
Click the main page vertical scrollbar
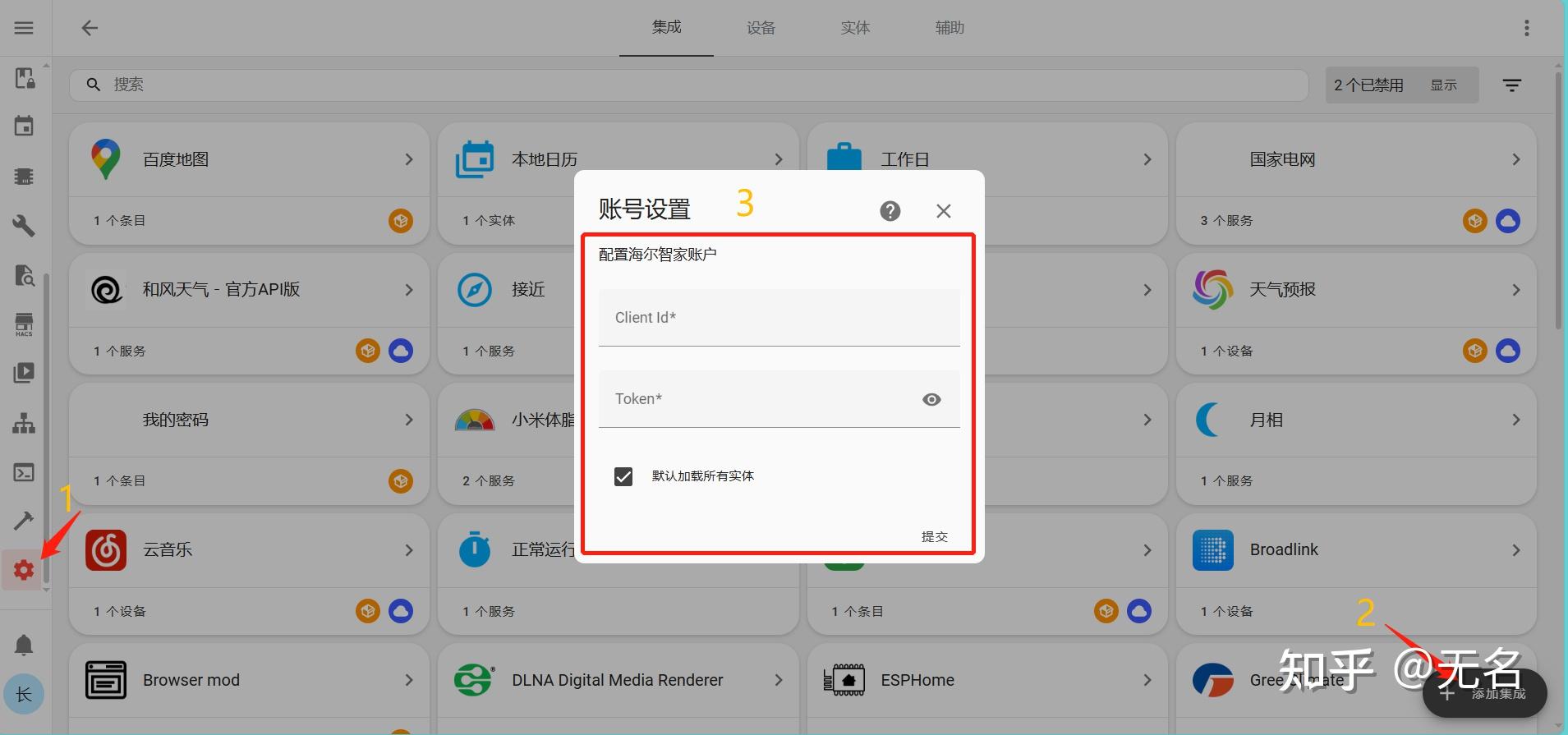click(x=1558, y=201)
